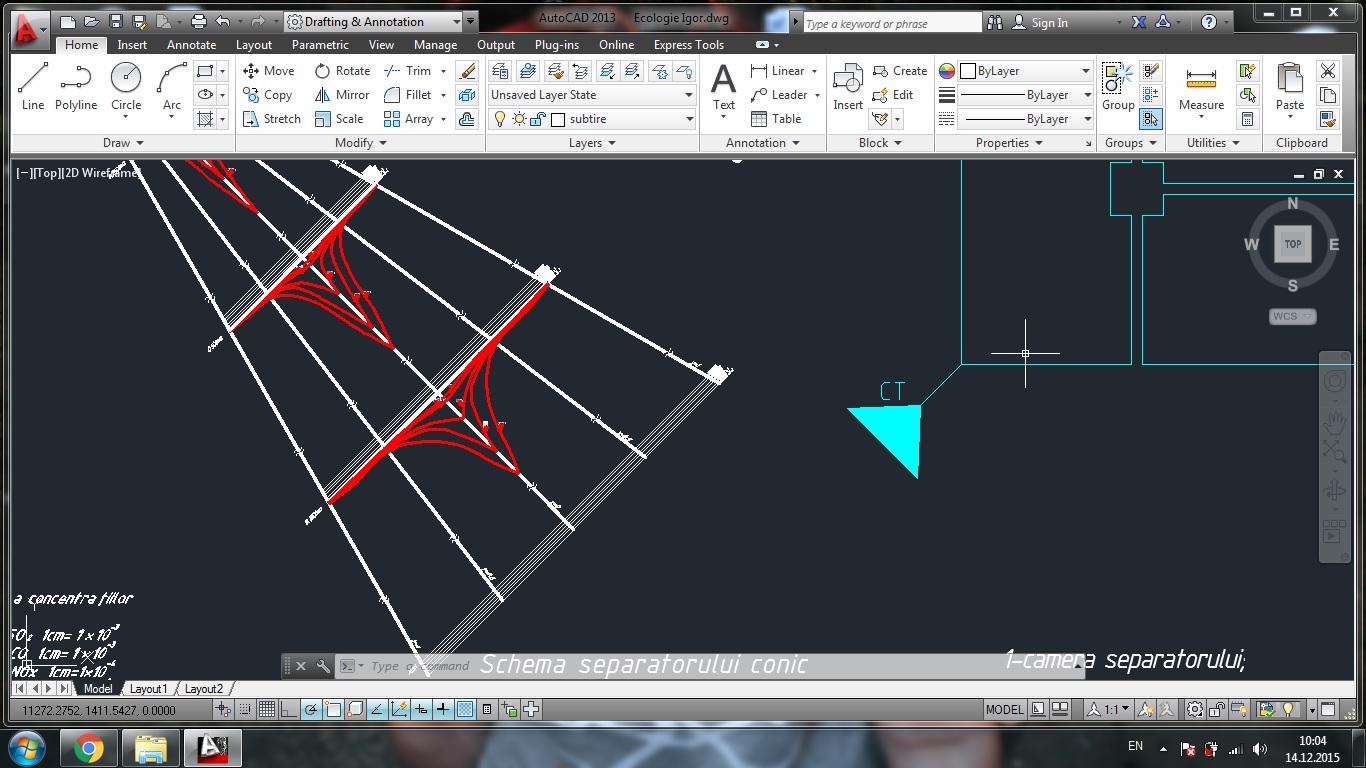The image size is (1366, 768).
Task: Toggle Grid Display in status bar
Action: [x=267, y=710]
